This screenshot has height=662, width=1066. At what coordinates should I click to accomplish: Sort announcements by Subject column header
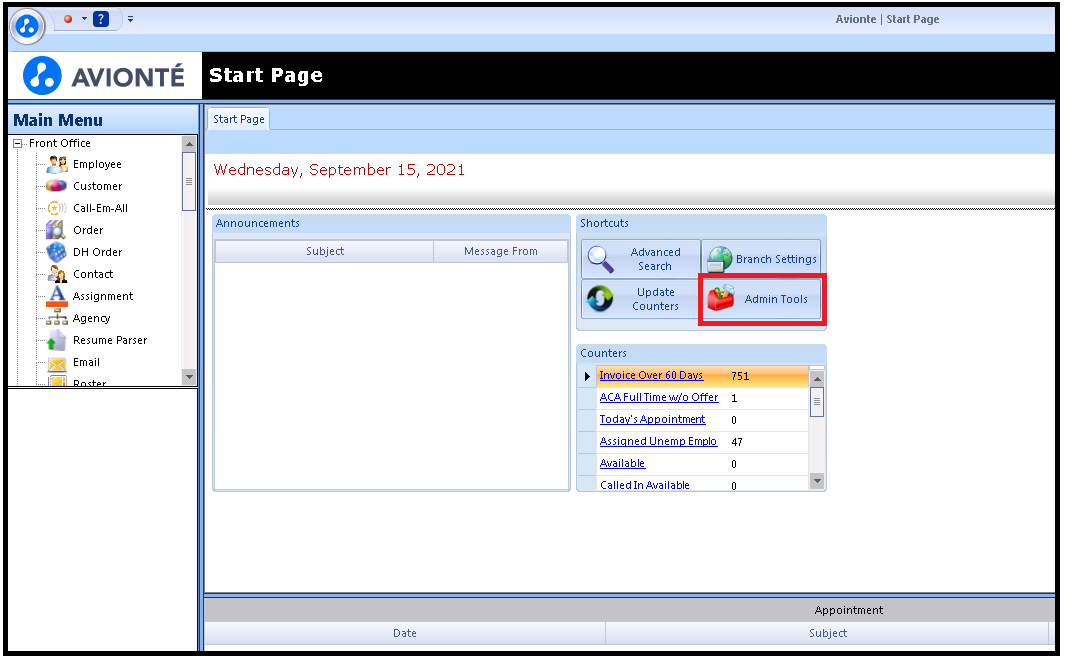(324, 251)
